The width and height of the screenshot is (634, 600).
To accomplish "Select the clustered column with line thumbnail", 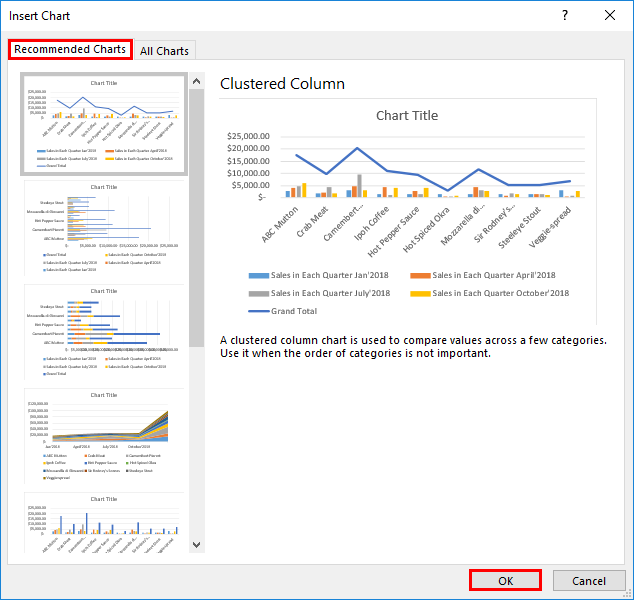I will [104, 124].
